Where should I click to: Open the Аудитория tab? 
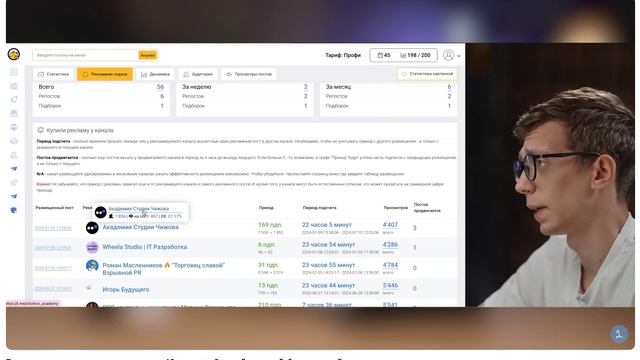[x=198, y=74]
